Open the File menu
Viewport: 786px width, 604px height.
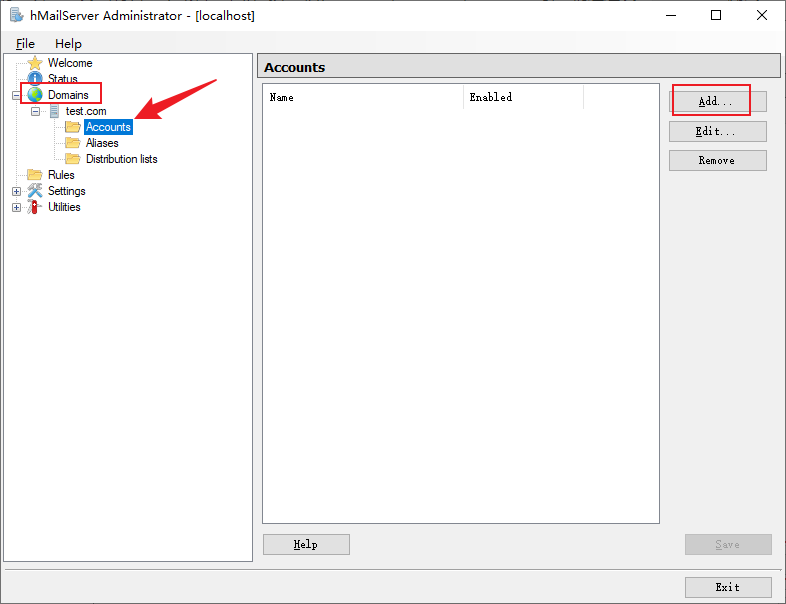pos(25,44)
